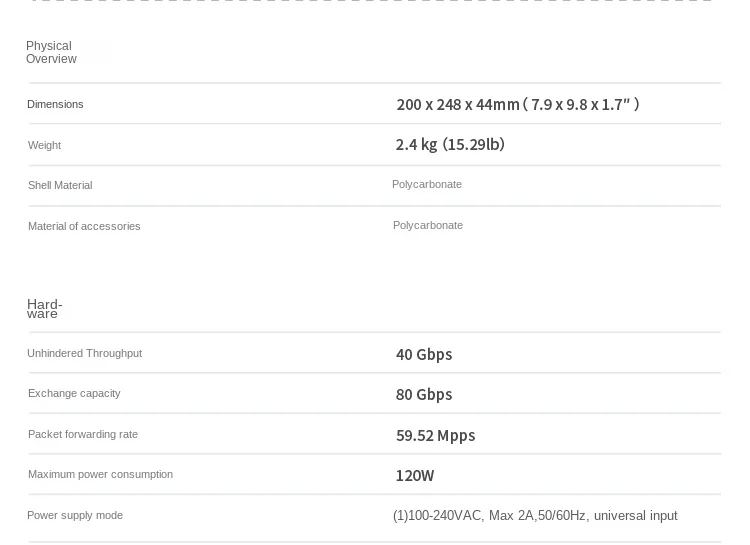Viewport: 750px width, 545px height.
Task: Click the Material of accessories label
Action: coord(84,226)
